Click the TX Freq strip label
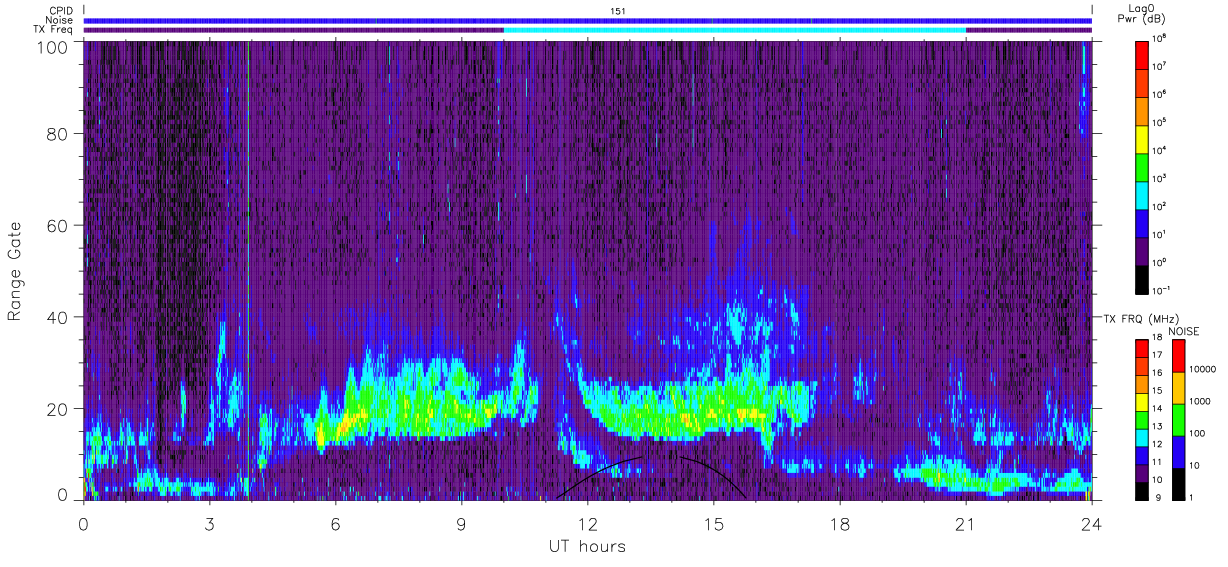This screenshot has height=567, width=1228. (53, 30)
